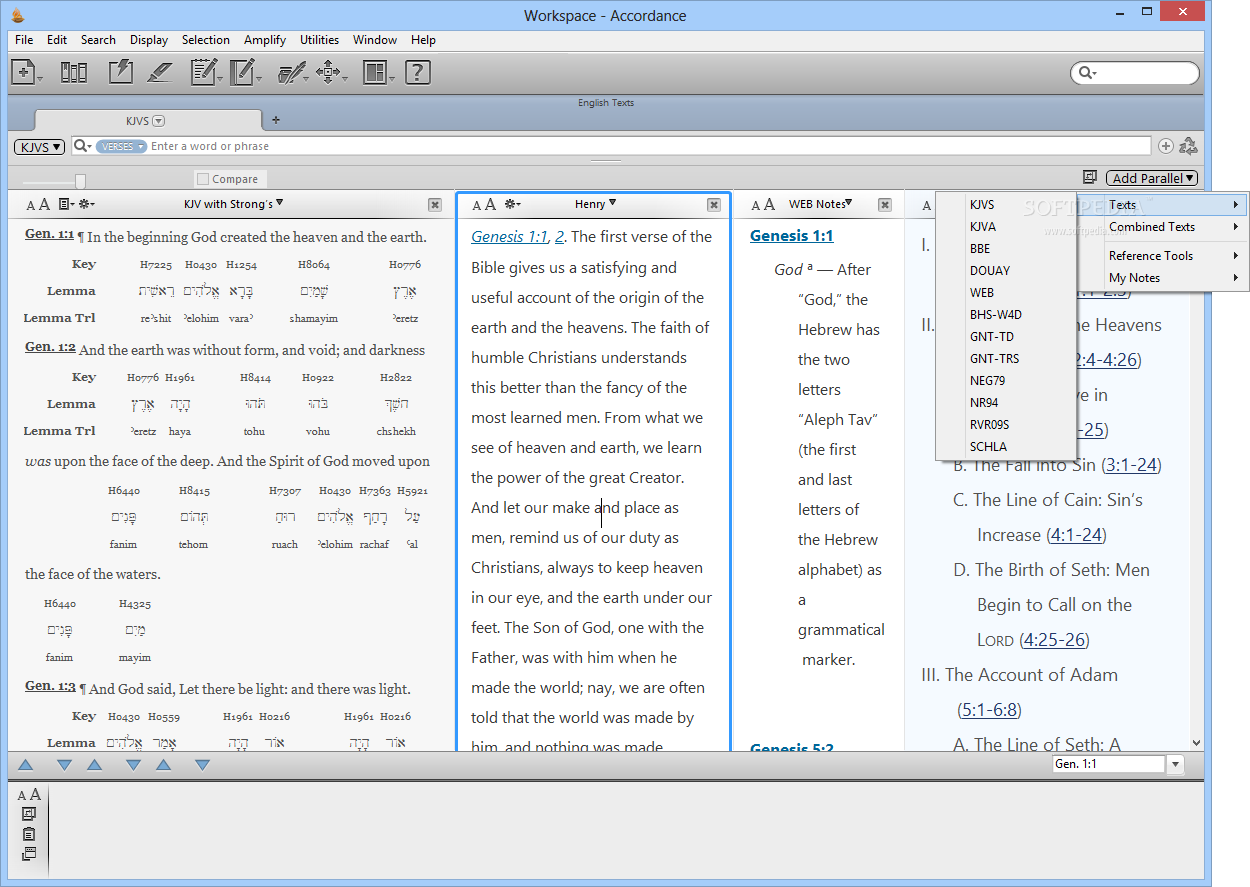The image size is (1250, 887).
Task: Click the leftmost blue up navigation arrow
Action: (x=26, y=765)
